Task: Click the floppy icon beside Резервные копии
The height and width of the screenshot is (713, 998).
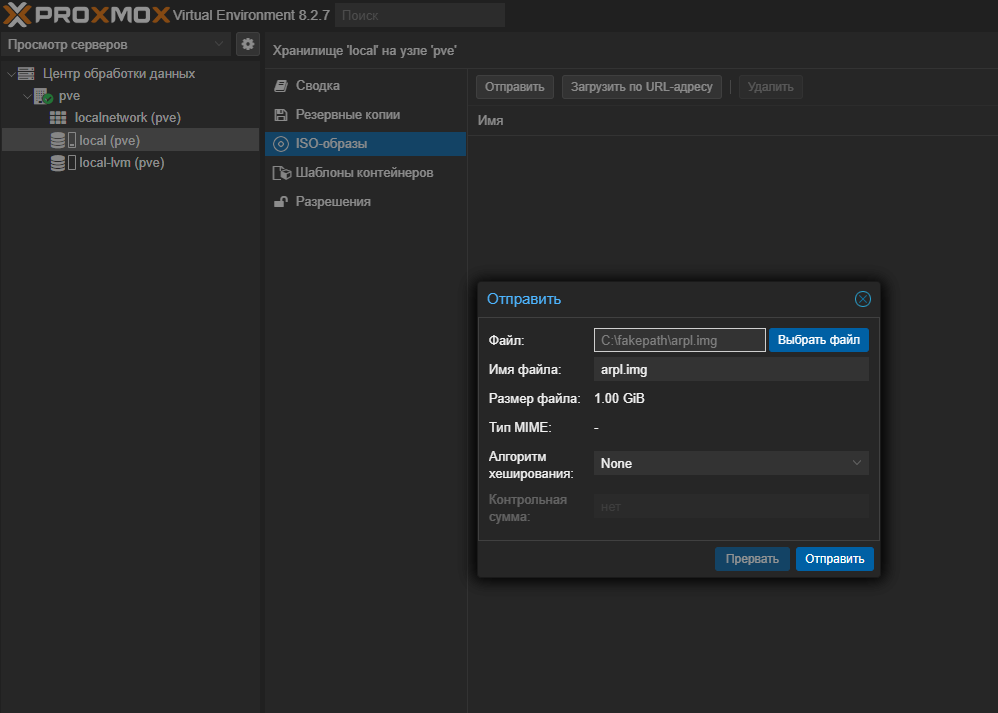Action: pyautogui.click(x=281, y=115)
